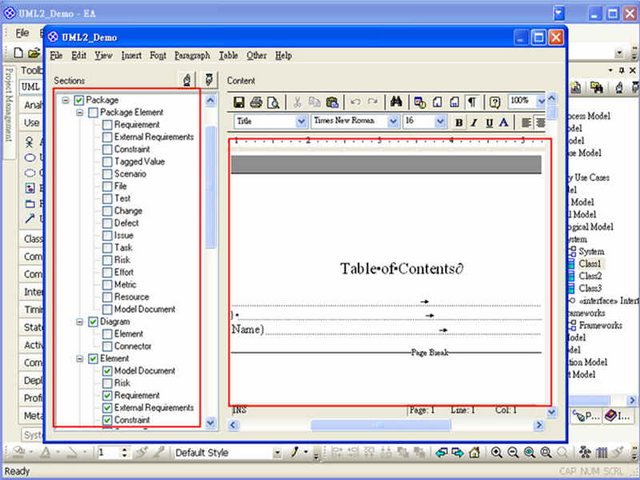Viewport: 640px width, 480px height.
Task: Open the Edit menu
Action: [79, 56]
